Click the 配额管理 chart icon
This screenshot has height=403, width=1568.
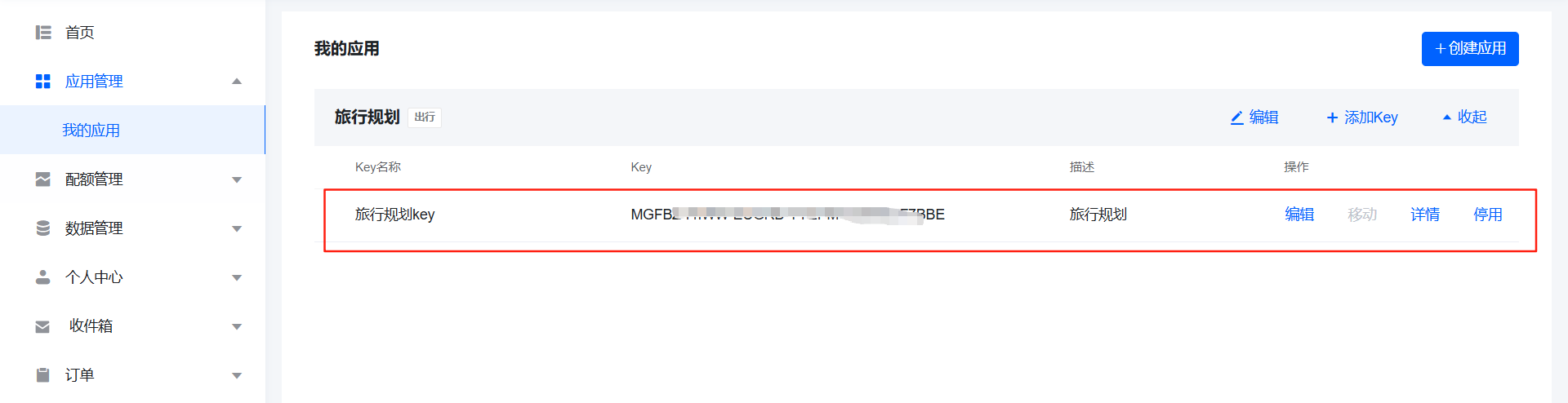43,179
